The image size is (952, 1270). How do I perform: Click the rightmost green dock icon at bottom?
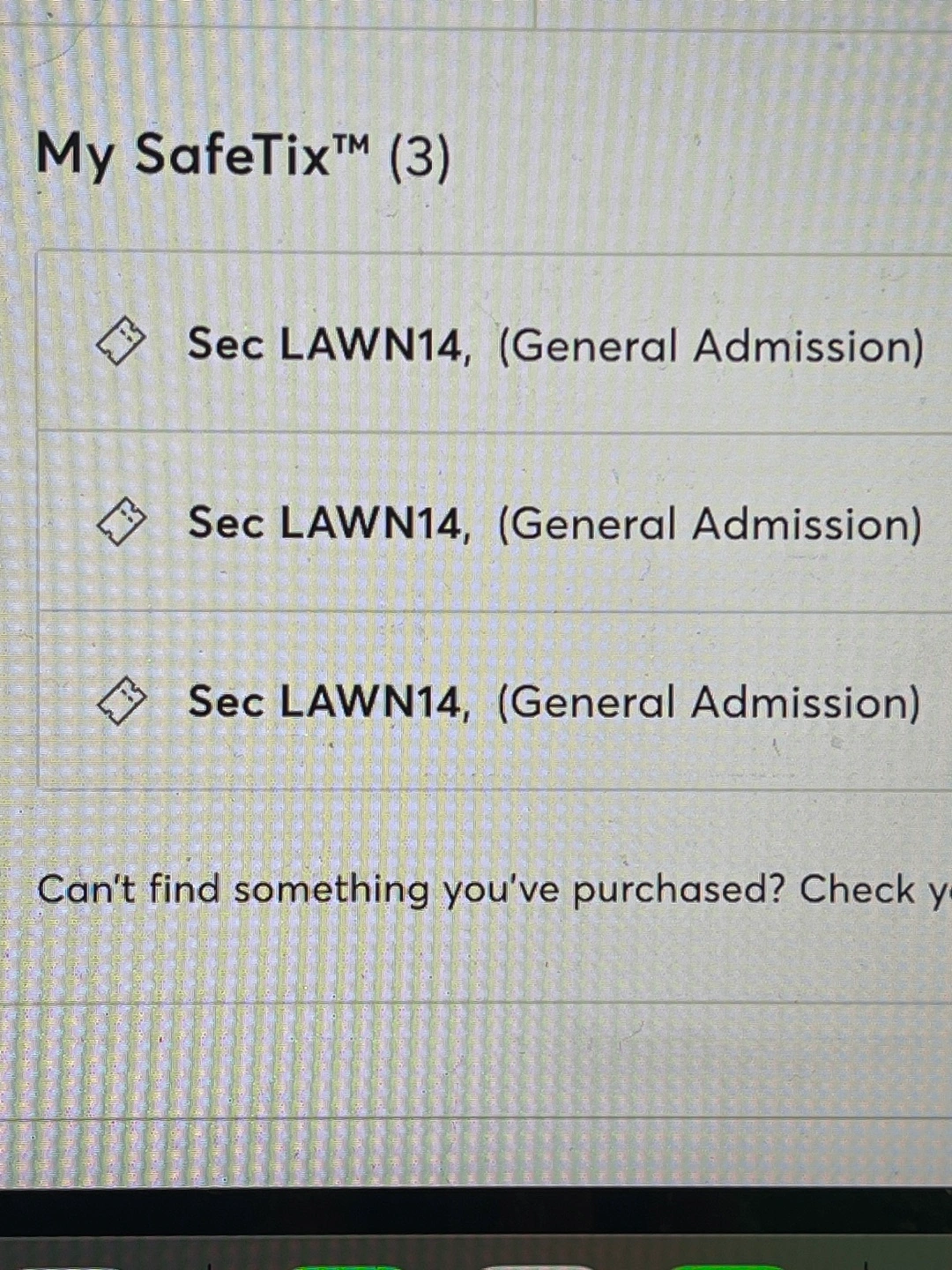tap(727, 1266)
